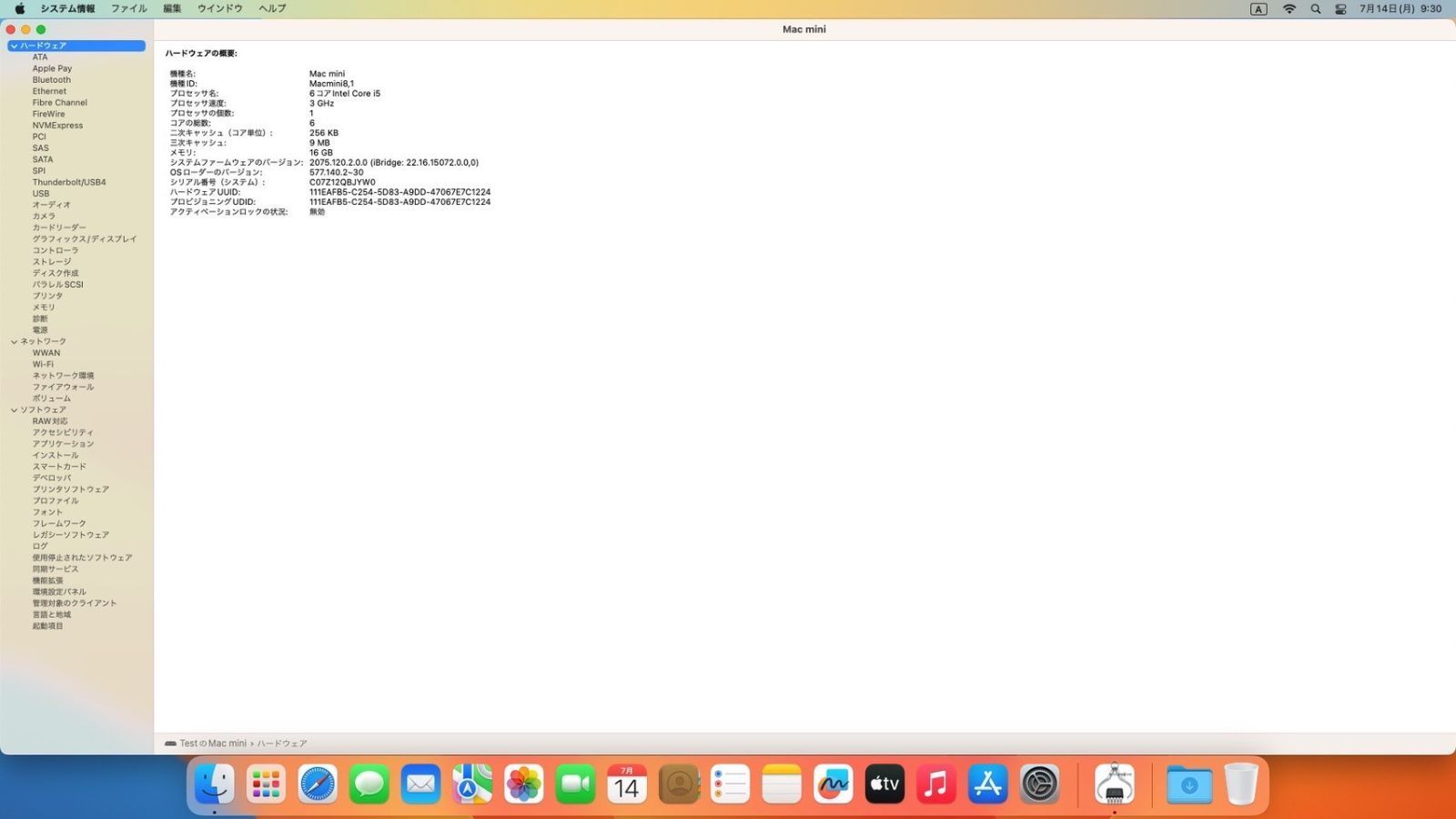Select アプリケーション in sidebar
This screenshot has width=1456, height=819.
tap(63, 444)
